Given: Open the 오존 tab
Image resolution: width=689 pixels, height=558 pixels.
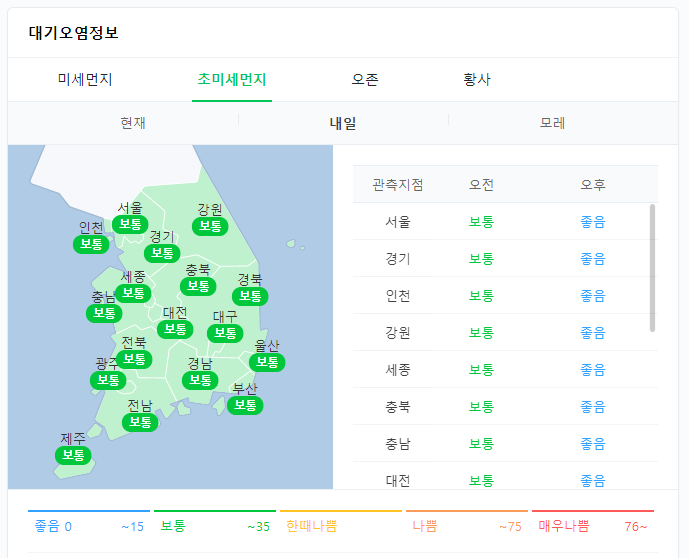Looking at the screenshot, I should click(365, 80).
